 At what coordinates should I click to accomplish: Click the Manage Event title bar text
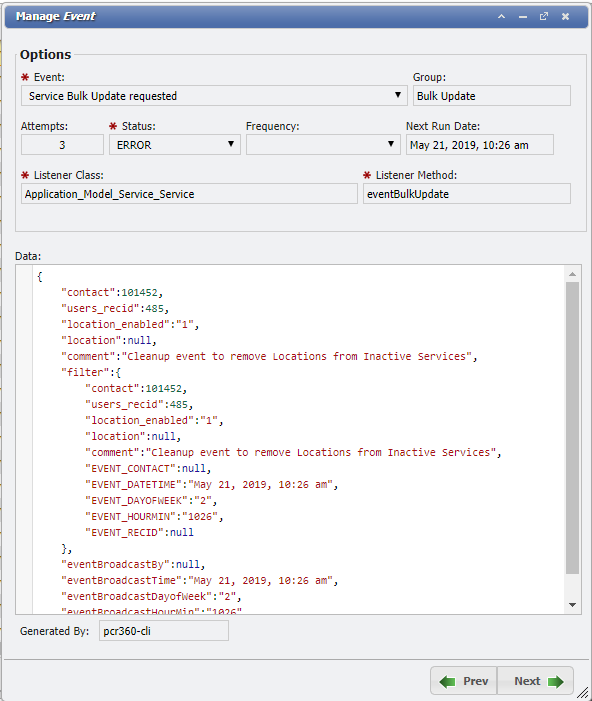tap(55, 17)
